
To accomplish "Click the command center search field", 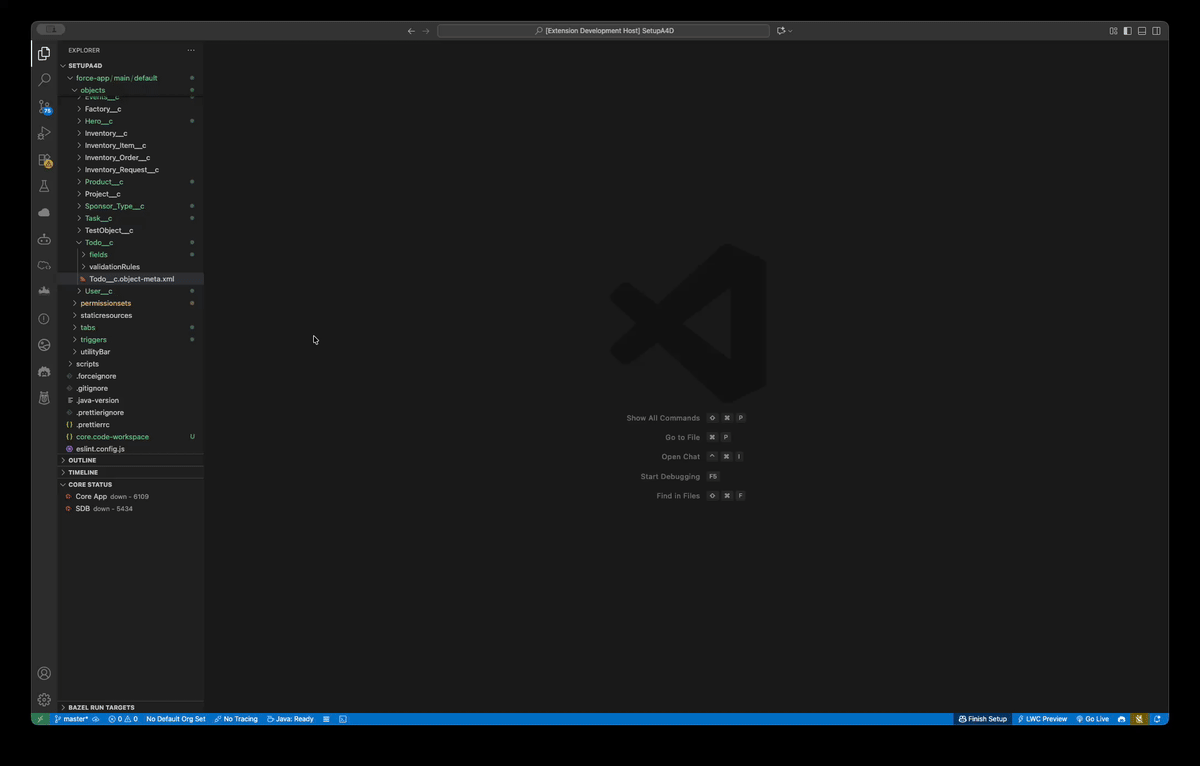I will [604, 31].
